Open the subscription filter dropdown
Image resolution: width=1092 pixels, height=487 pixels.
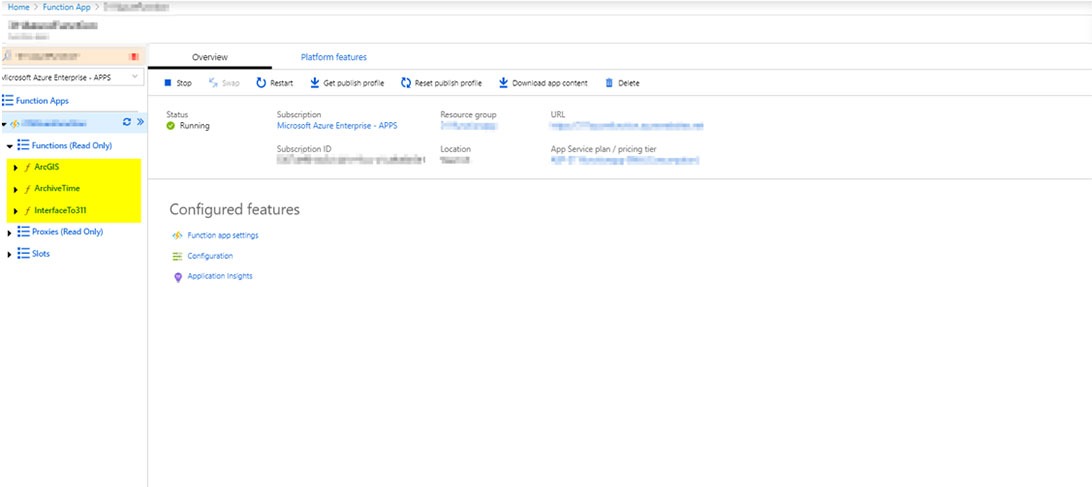coord(73,77)
